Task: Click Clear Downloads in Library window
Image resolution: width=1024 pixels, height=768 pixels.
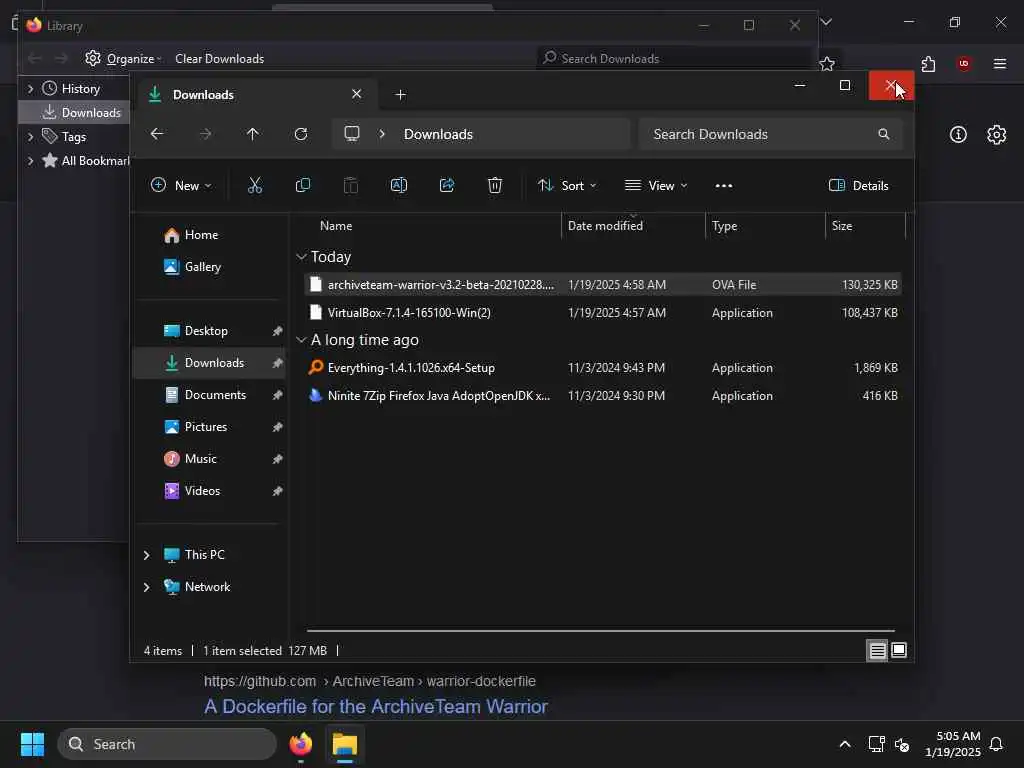Action: (219, 59)
